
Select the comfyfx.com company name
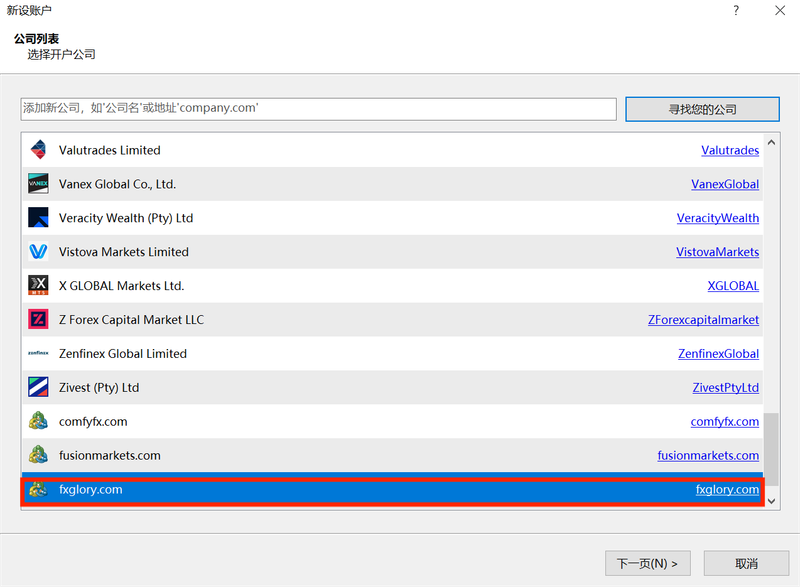tap(93, 422)
